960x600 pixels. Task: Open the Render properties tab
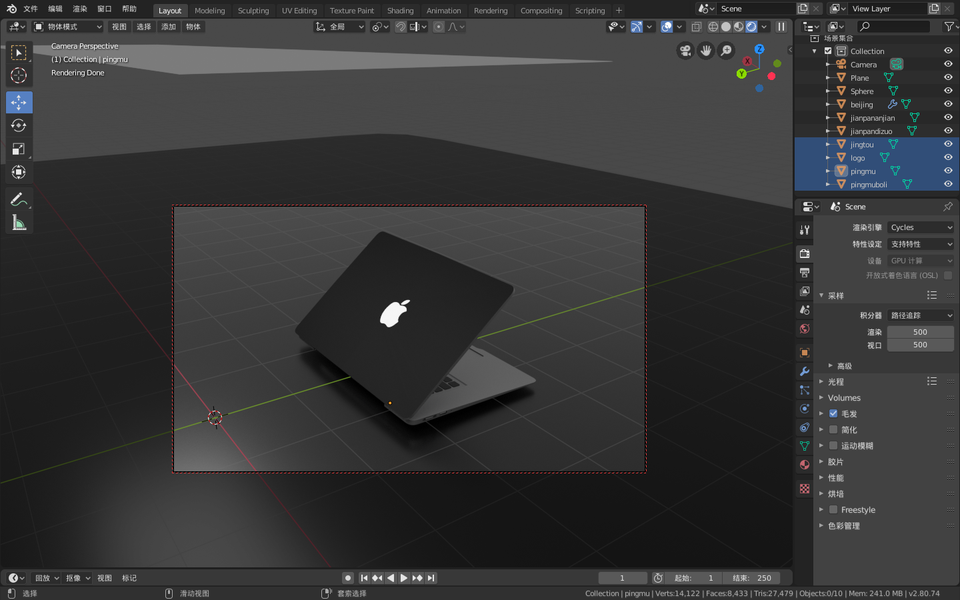(x=804, y=253)
